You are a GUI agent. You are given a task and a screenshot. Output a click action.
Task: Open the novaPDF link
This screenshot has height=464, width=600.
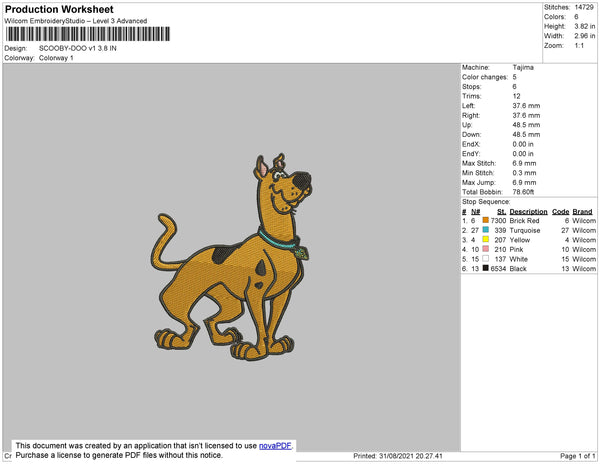(275, 446)
